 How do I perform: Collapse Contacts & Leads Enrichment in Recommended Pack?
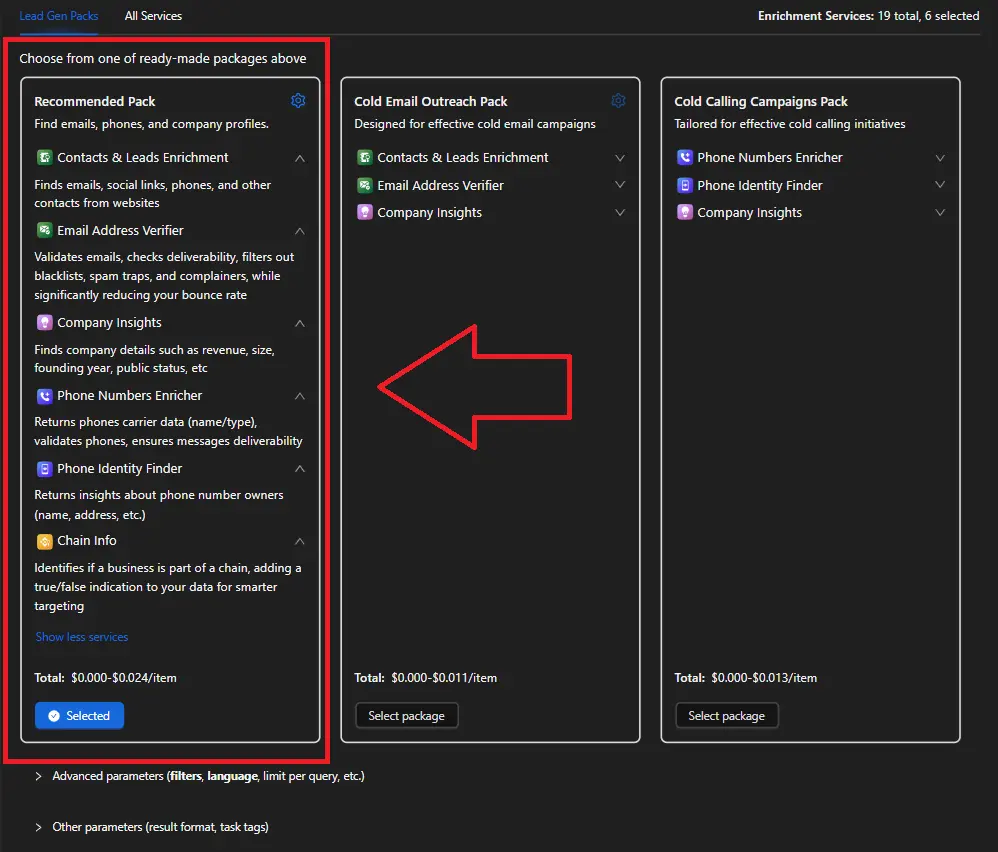[x=299, y=158]
